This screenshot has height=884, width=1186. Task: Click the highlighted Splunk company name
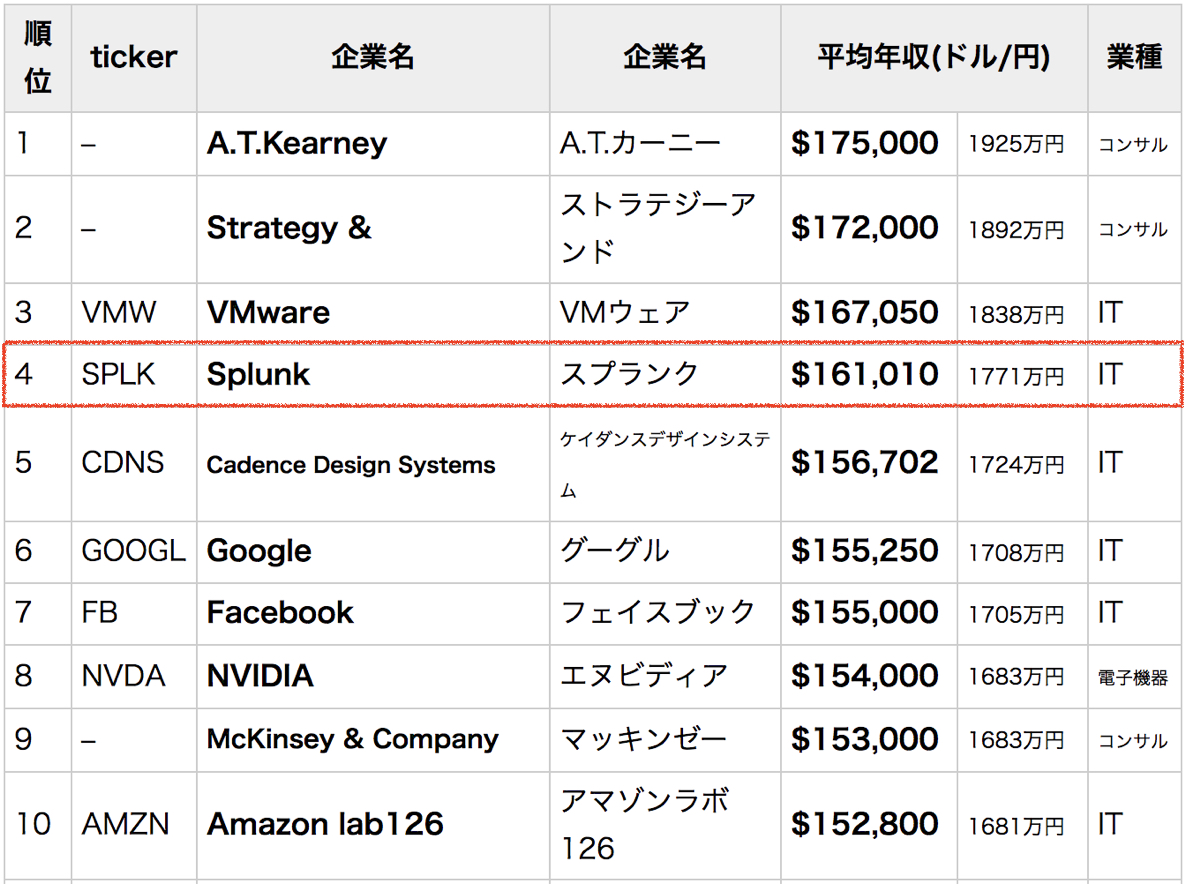[258, 374]
